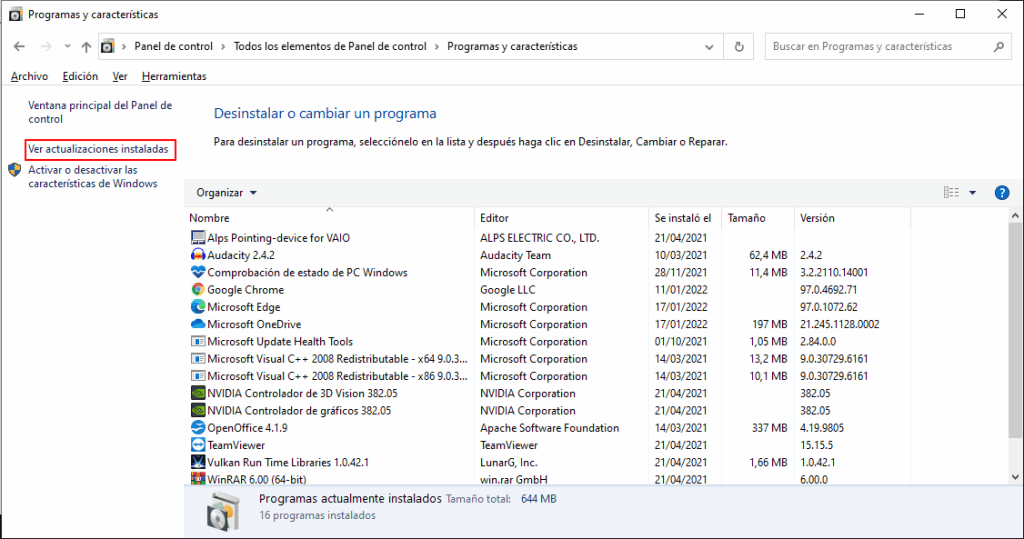Image resolution: width=1024 pixels, height=539 pixels.
Task: Click the Google Chrome program icon
Action: (197, 289)
